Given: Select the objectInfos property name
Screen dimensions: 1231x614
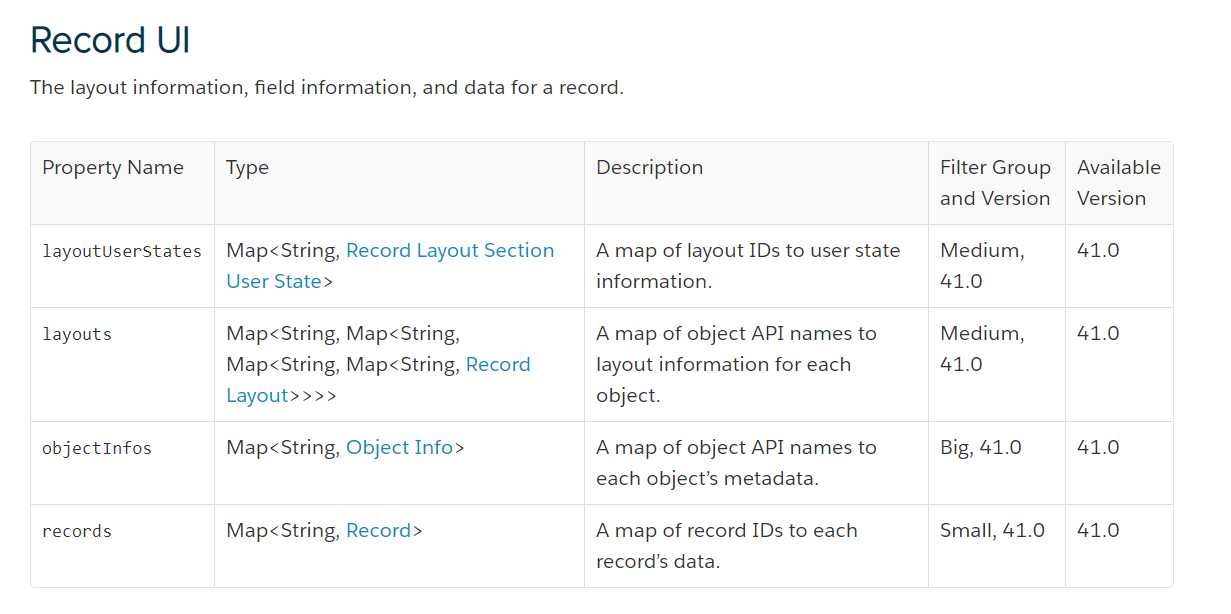Looking at the screenshot, I should pos(97,448).
